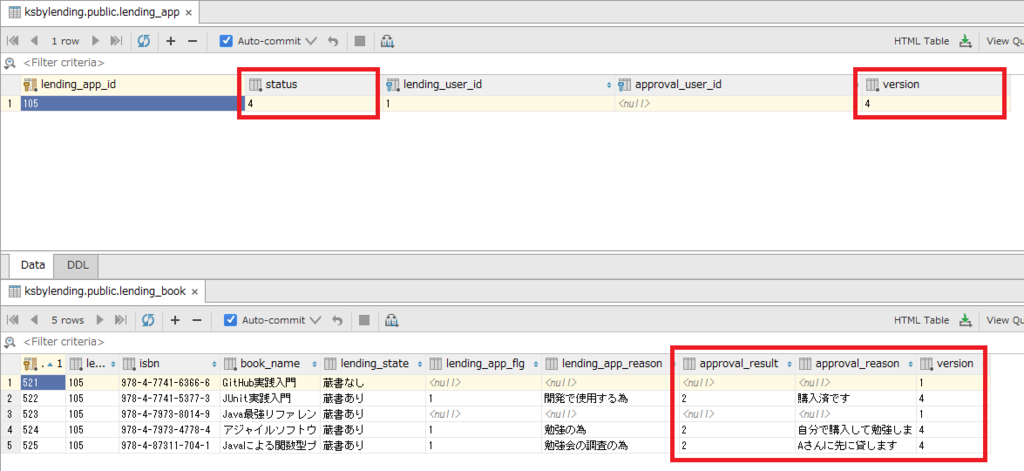Screen dimensions: 1024x471
Task: Click icon right of stop square, lending_book toolbar
Action: coord(392,321)
